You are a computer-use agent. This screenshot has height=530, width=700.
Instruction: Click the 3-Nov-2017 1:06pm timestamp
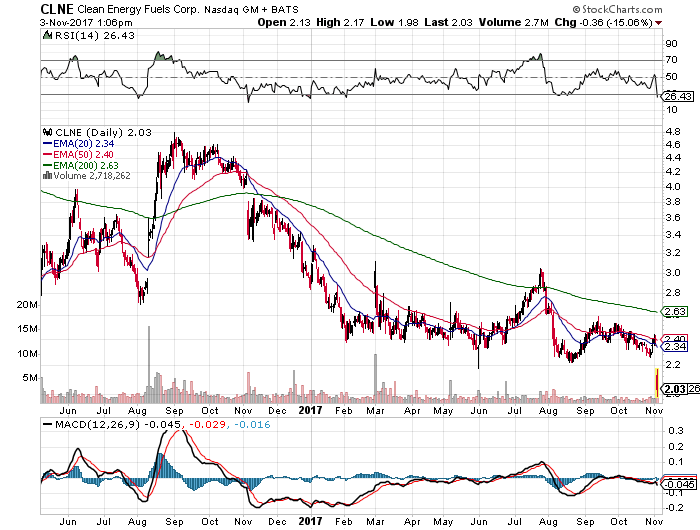(x=86, y=22)
